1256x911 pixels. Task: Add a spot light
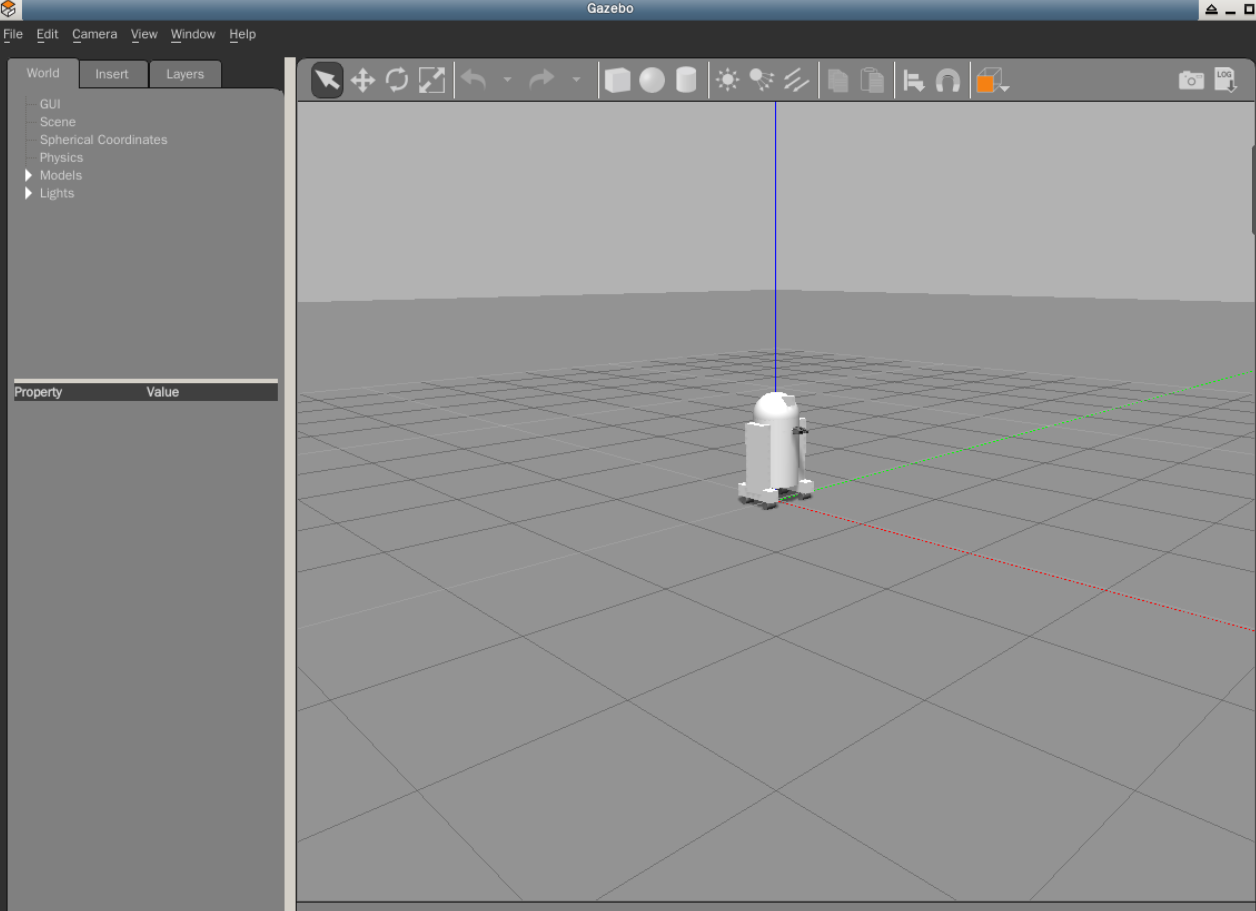point(762,81)
